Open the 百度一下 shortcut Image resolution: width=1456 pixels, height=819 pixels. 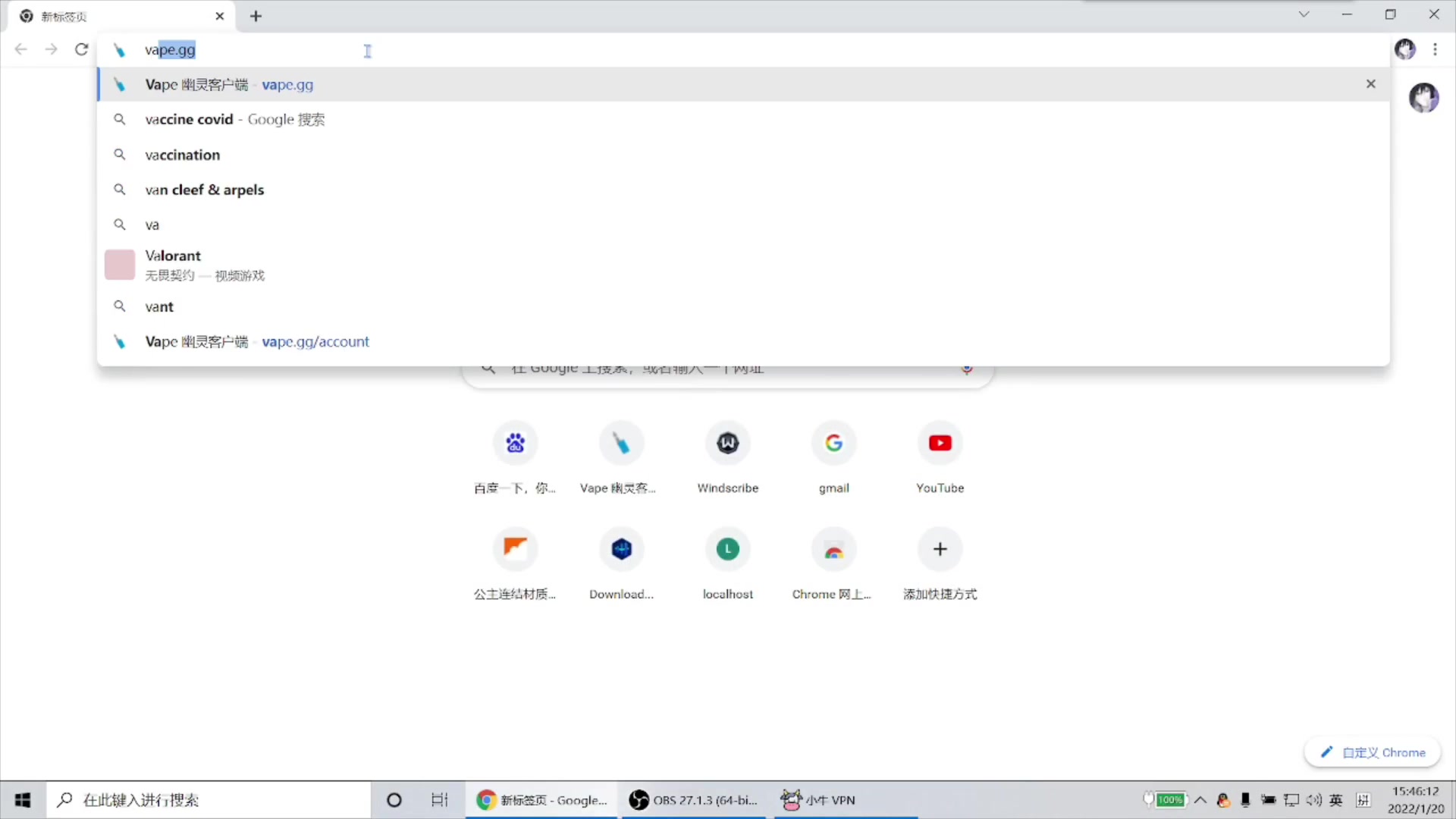516,459
